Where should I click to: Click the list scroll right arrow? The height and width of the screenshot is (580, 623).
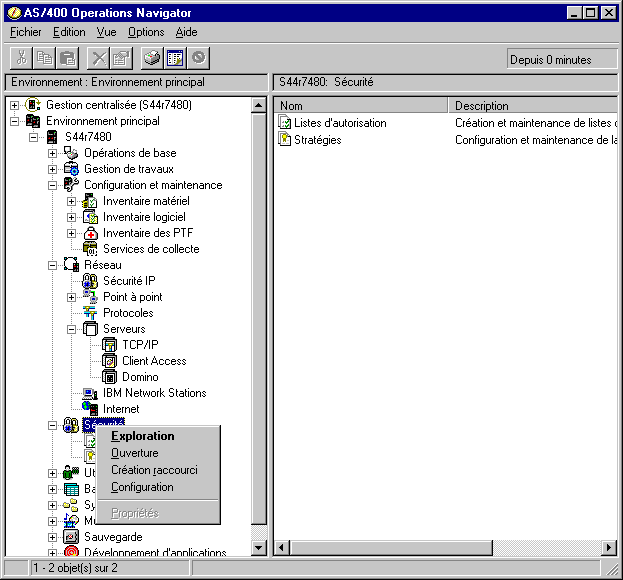pyautogui.click(x=609, y=548)
